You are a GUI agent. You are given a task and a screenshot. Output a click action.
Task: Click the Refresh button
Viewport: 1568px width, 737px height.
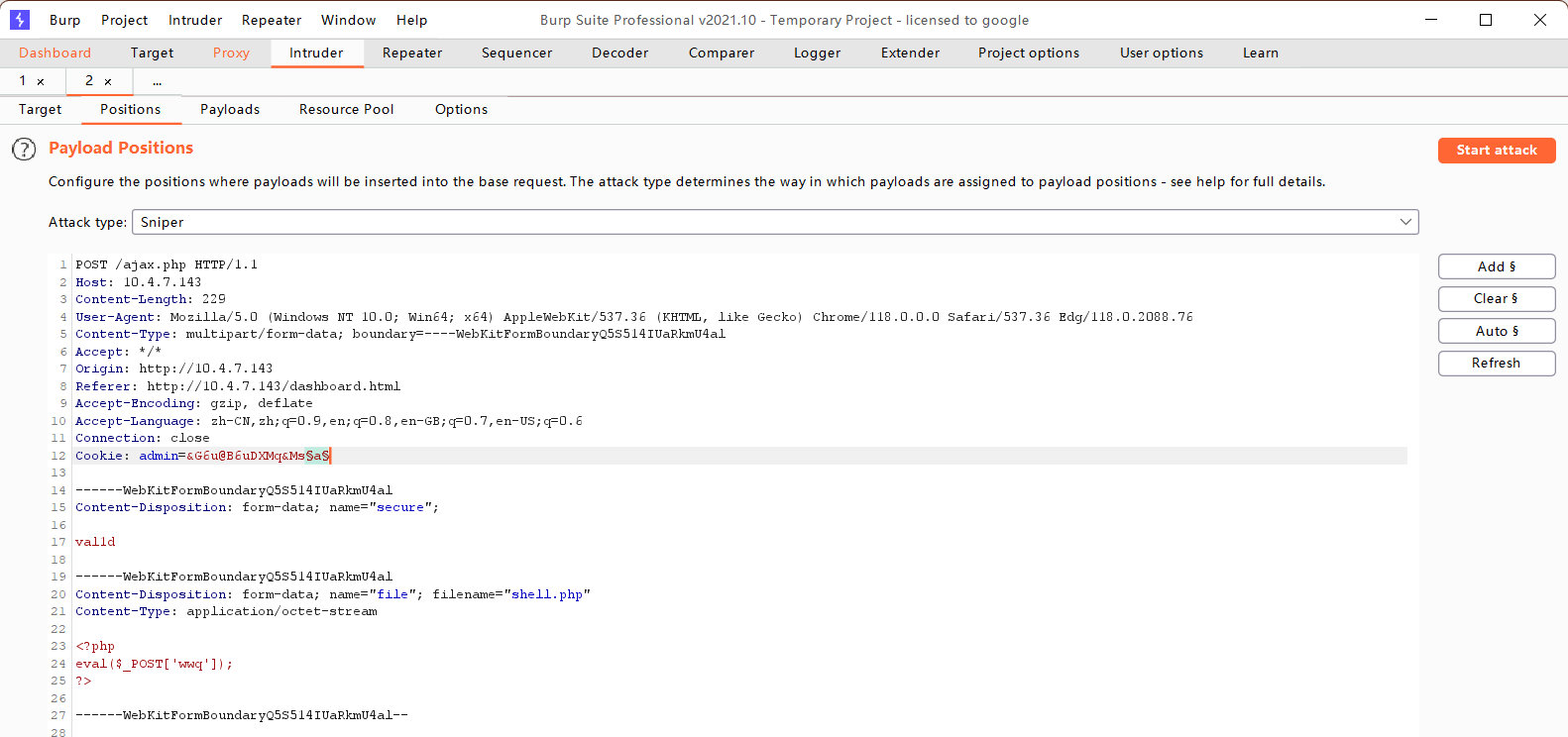1497,363
